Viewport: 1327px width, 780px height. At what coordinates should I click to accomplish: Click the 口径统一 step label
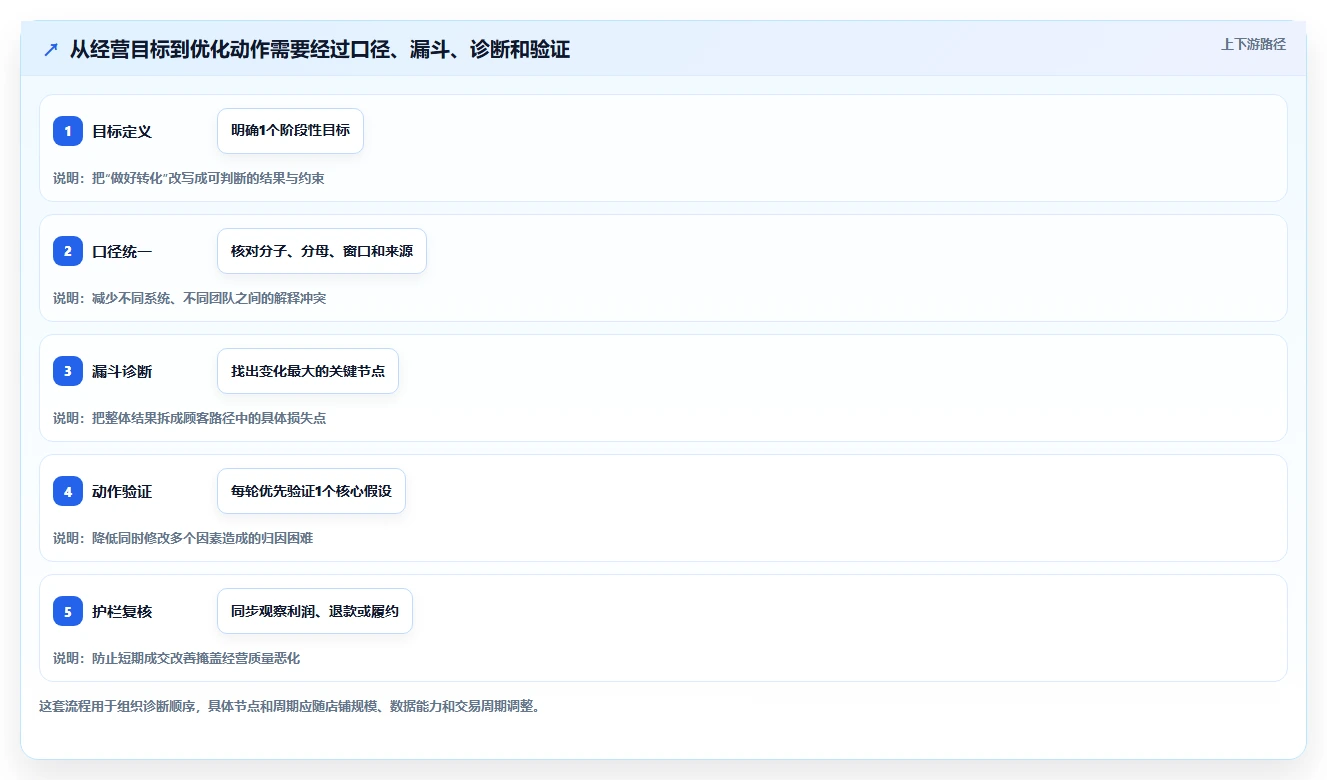(x=122, y=251)
